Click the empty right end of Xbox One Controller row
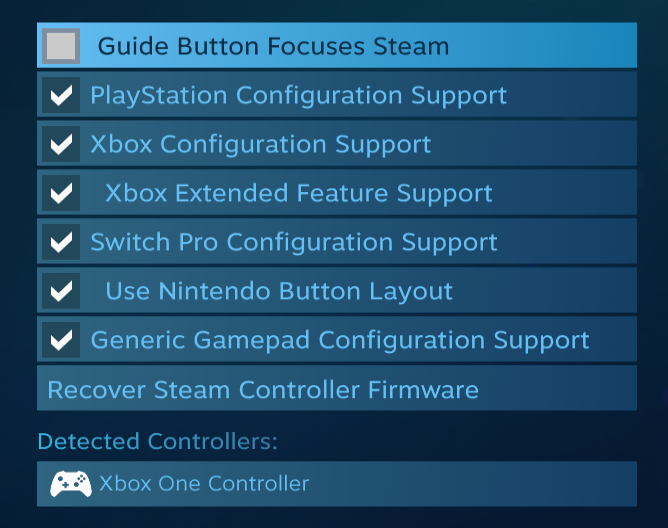Viewport: 668px width, 528px height. (x=560, y=484)
